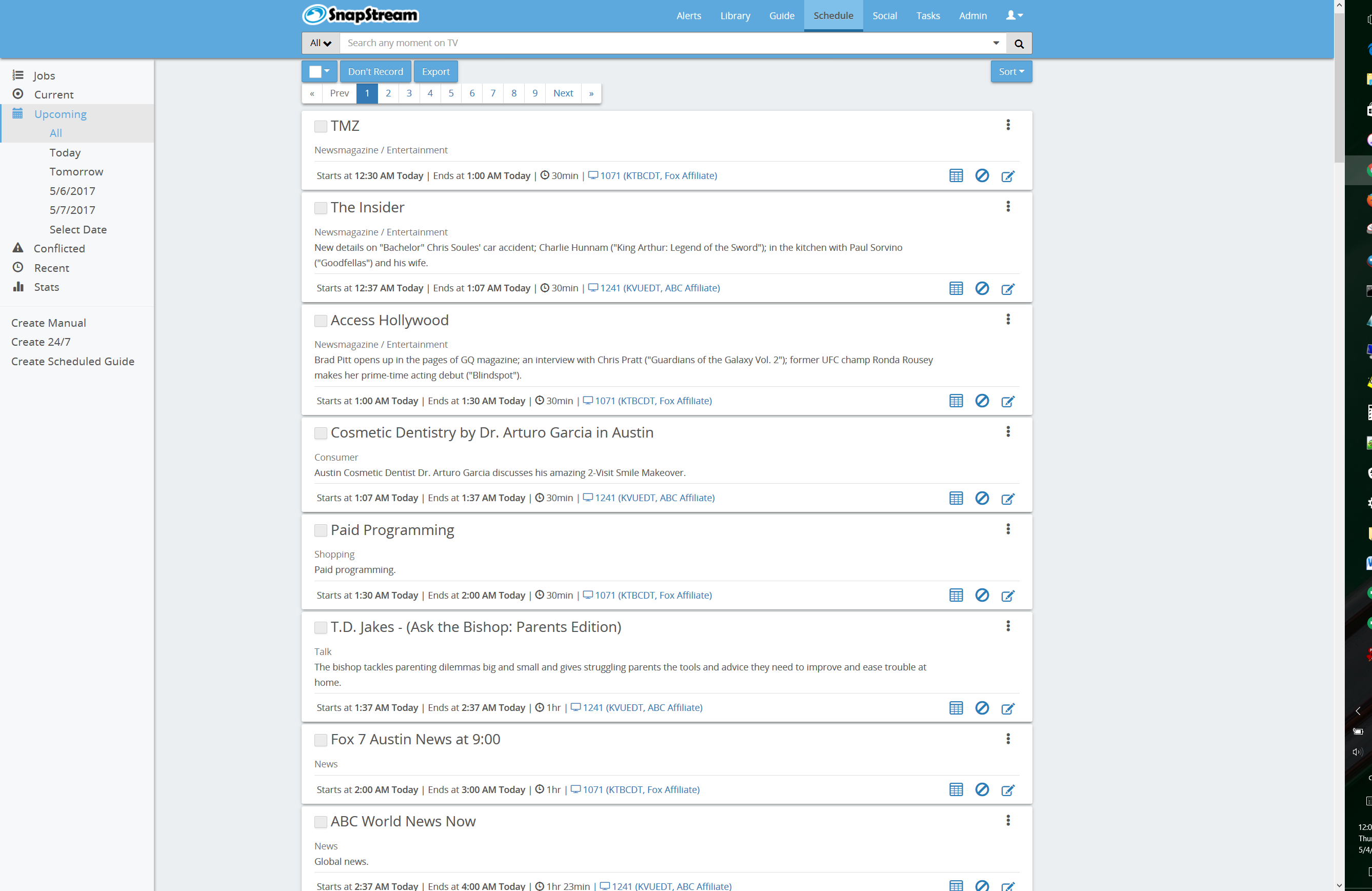This screenshot has height=891, width=1372.
Task: Check Cosmetic Dentistry checkbox
Action: point(321,433)
